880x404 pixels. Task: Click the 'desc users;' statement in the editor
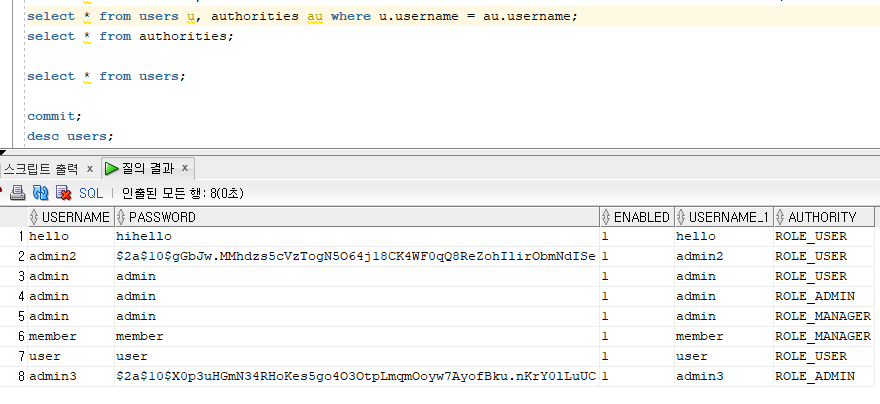70,136
